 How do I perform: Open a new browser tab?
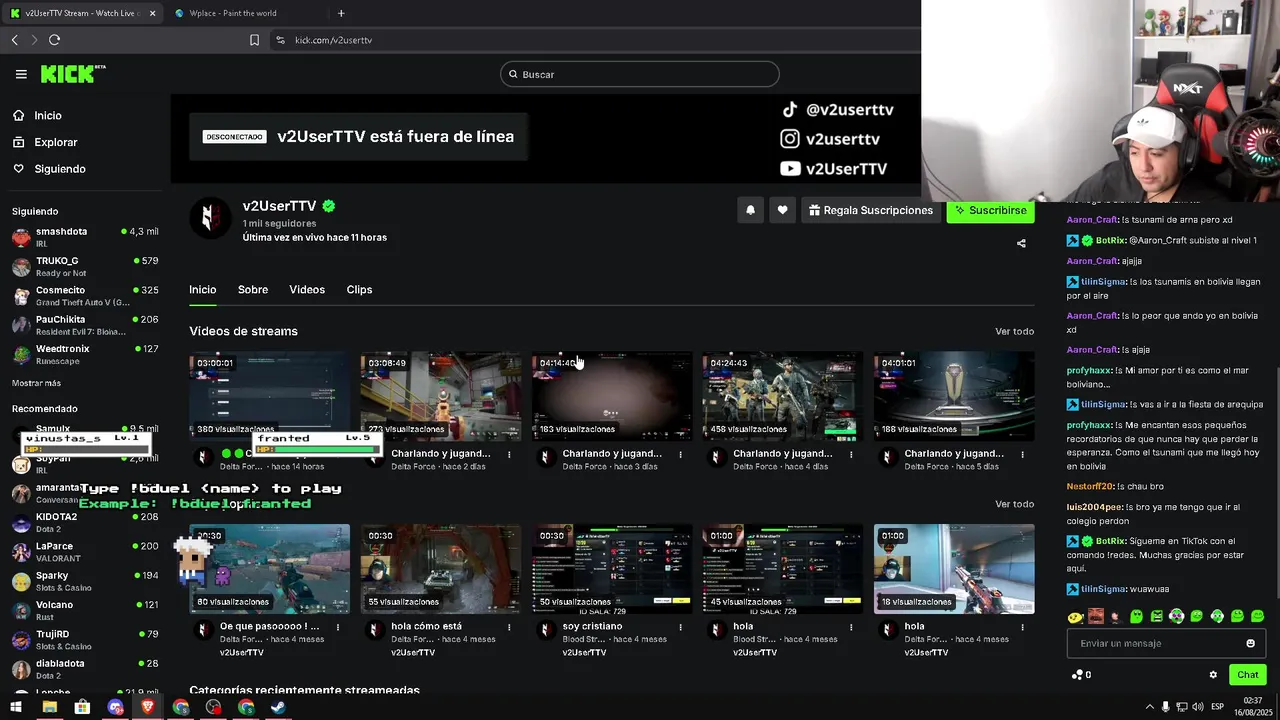tap(341, 13)
